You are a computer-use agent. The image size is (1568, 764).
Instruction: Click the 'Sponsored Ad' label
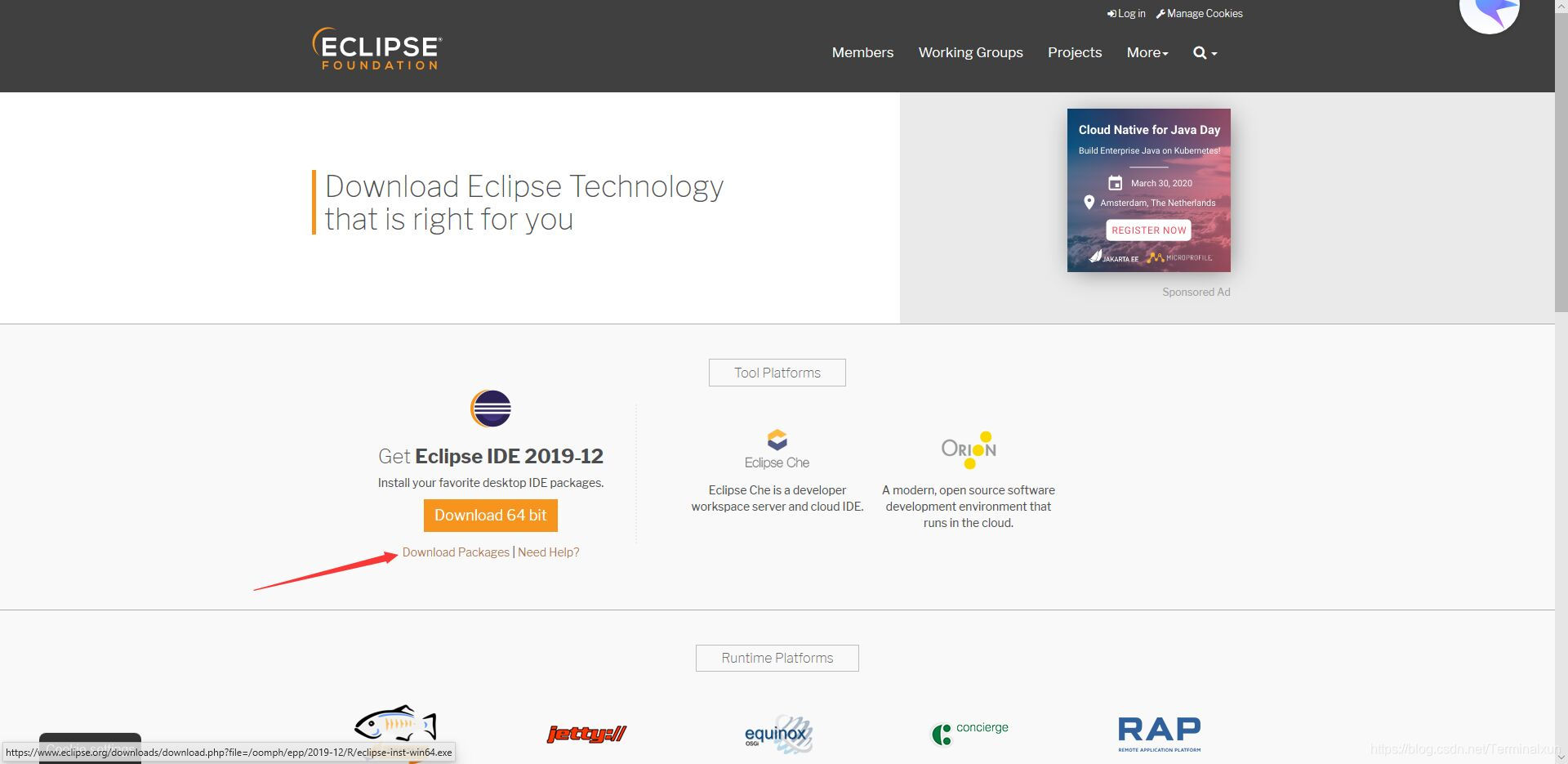coord(1196,292)
